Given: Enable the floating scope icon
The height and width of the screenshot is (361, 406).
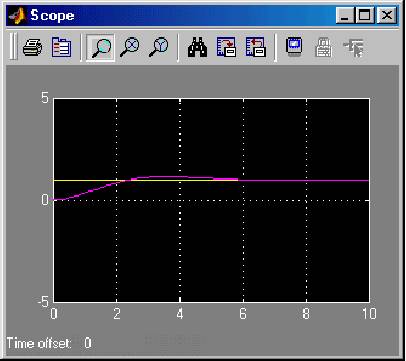Looking at the screenshot, I should (x=294, y=47).
